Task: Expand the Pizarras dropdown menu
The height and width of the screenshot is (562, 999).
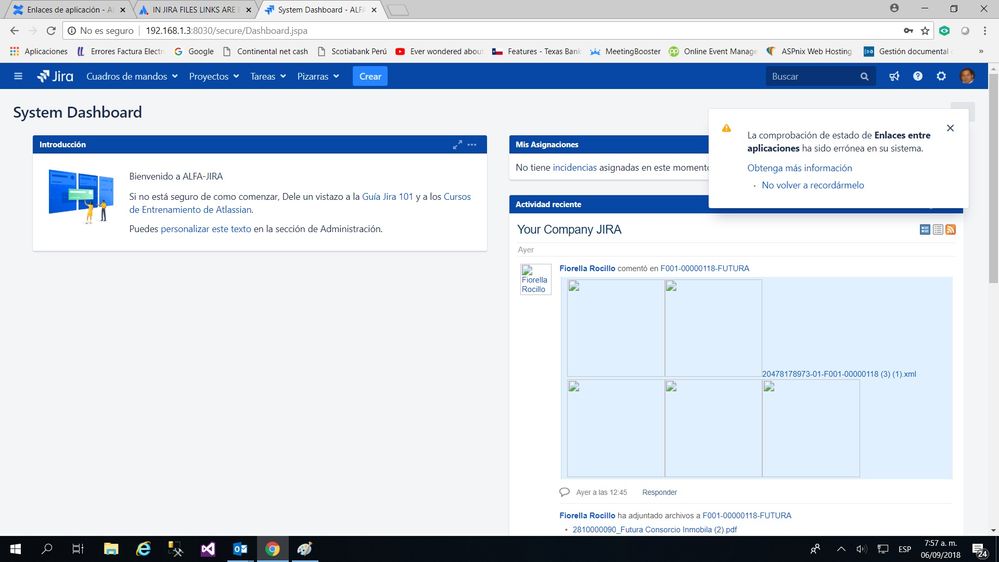Action: coord(318,76)
